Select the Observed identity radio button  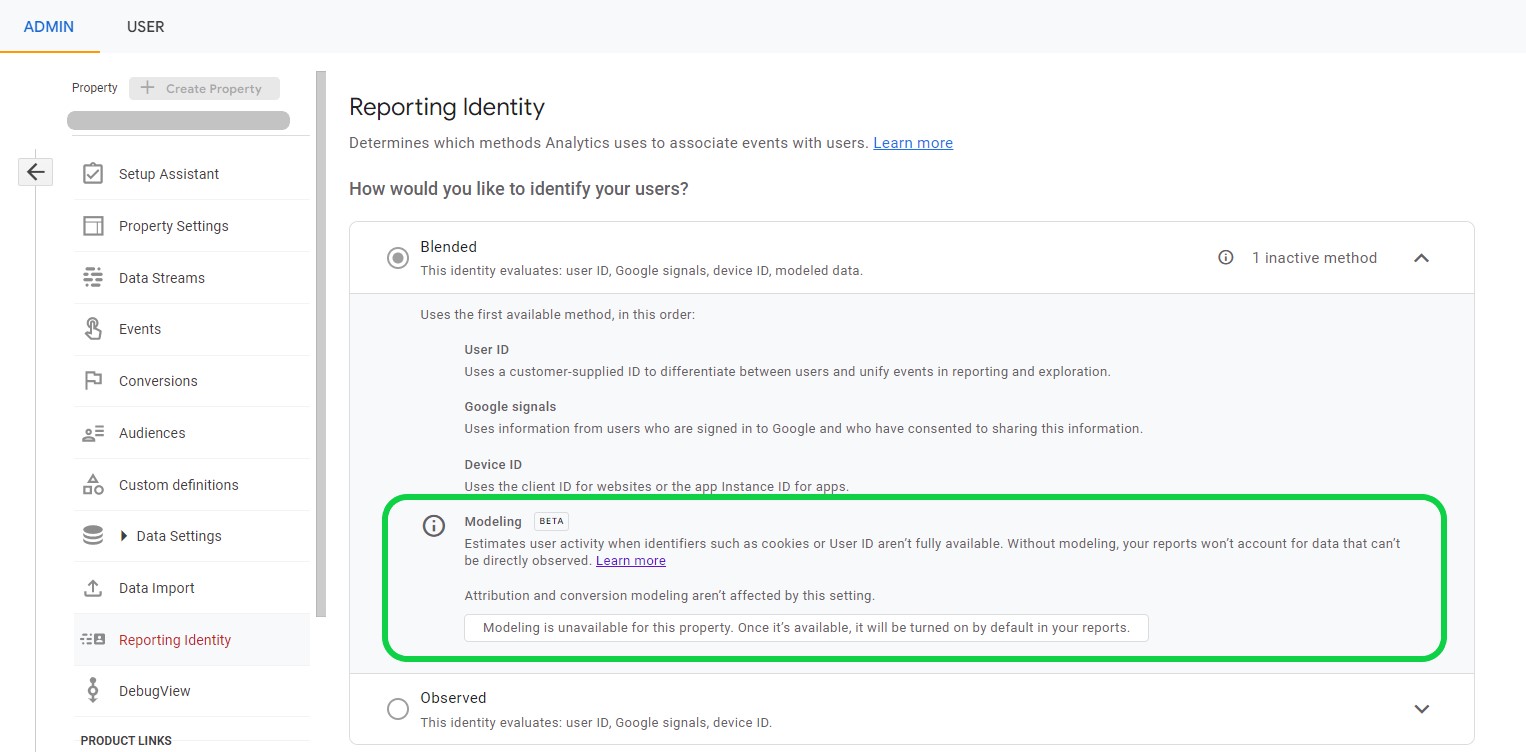pos(398,709)
